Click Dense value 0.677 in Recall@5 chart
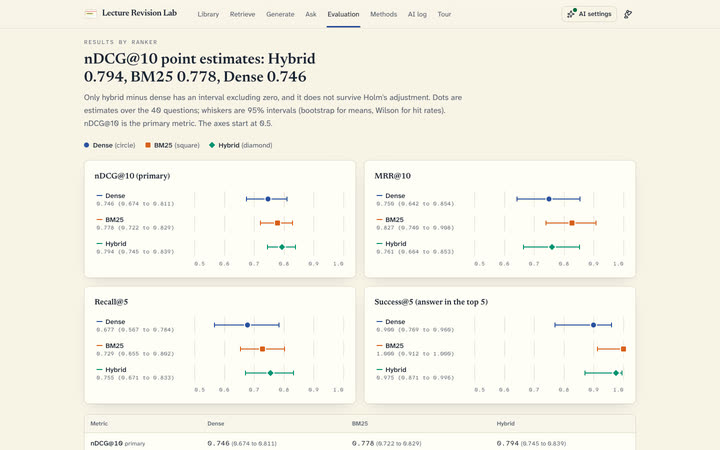The image size is (720, 450). pyautogui.click(x=105, y=330)
